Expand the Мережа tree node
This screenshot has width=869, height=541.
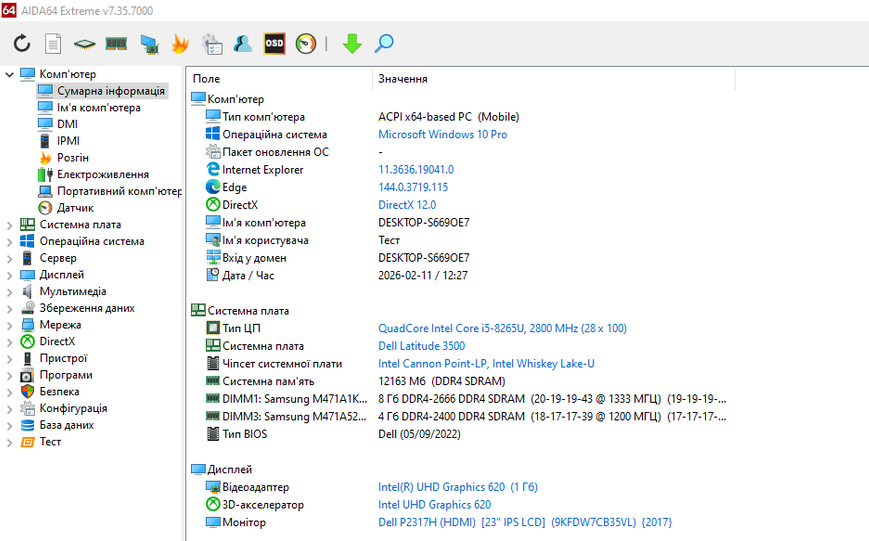point(9,325)
